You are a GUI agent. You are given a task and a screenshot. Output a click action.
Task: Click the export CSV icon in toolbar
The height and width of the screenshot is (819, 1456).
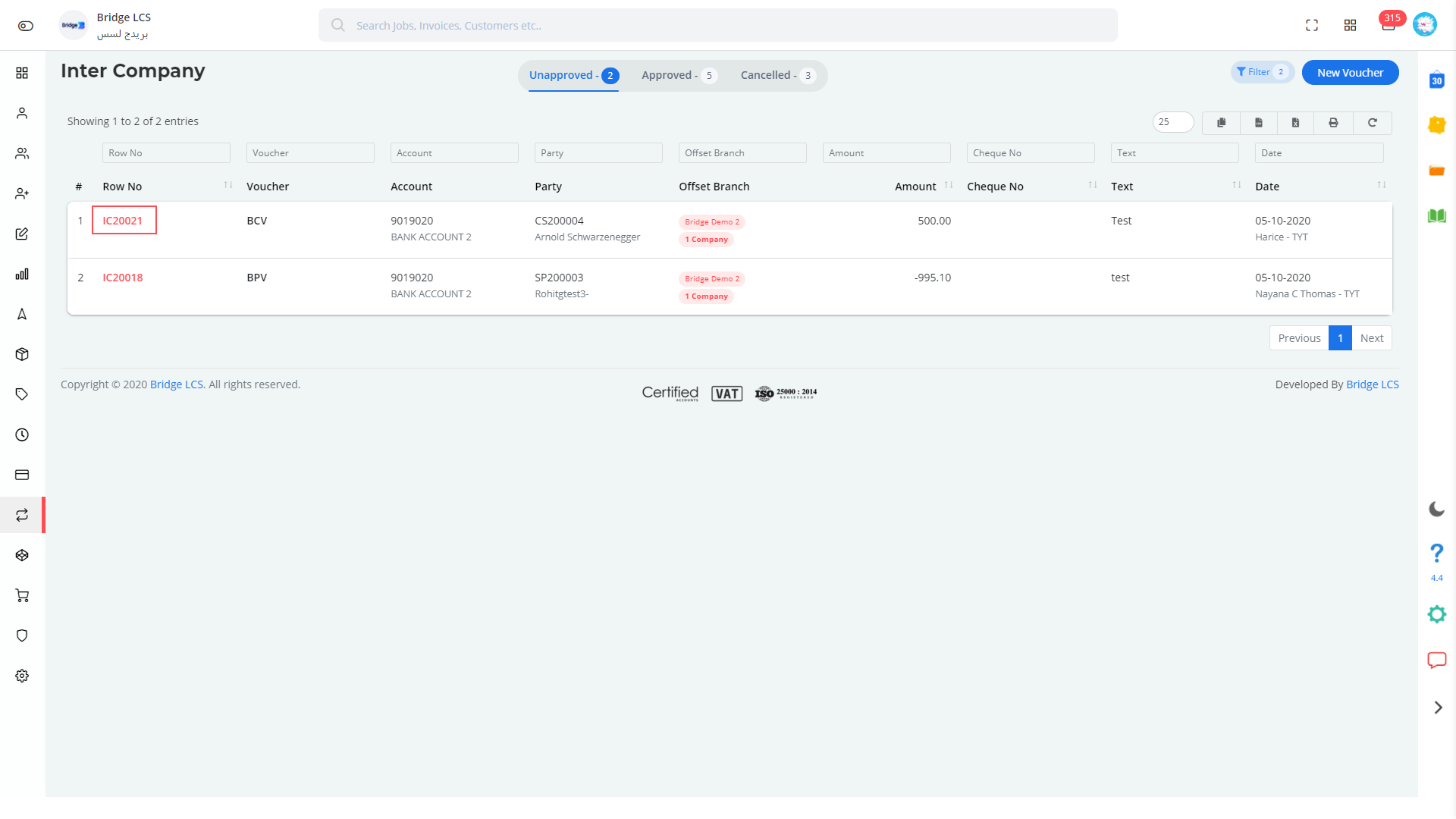coord(1259,122)
